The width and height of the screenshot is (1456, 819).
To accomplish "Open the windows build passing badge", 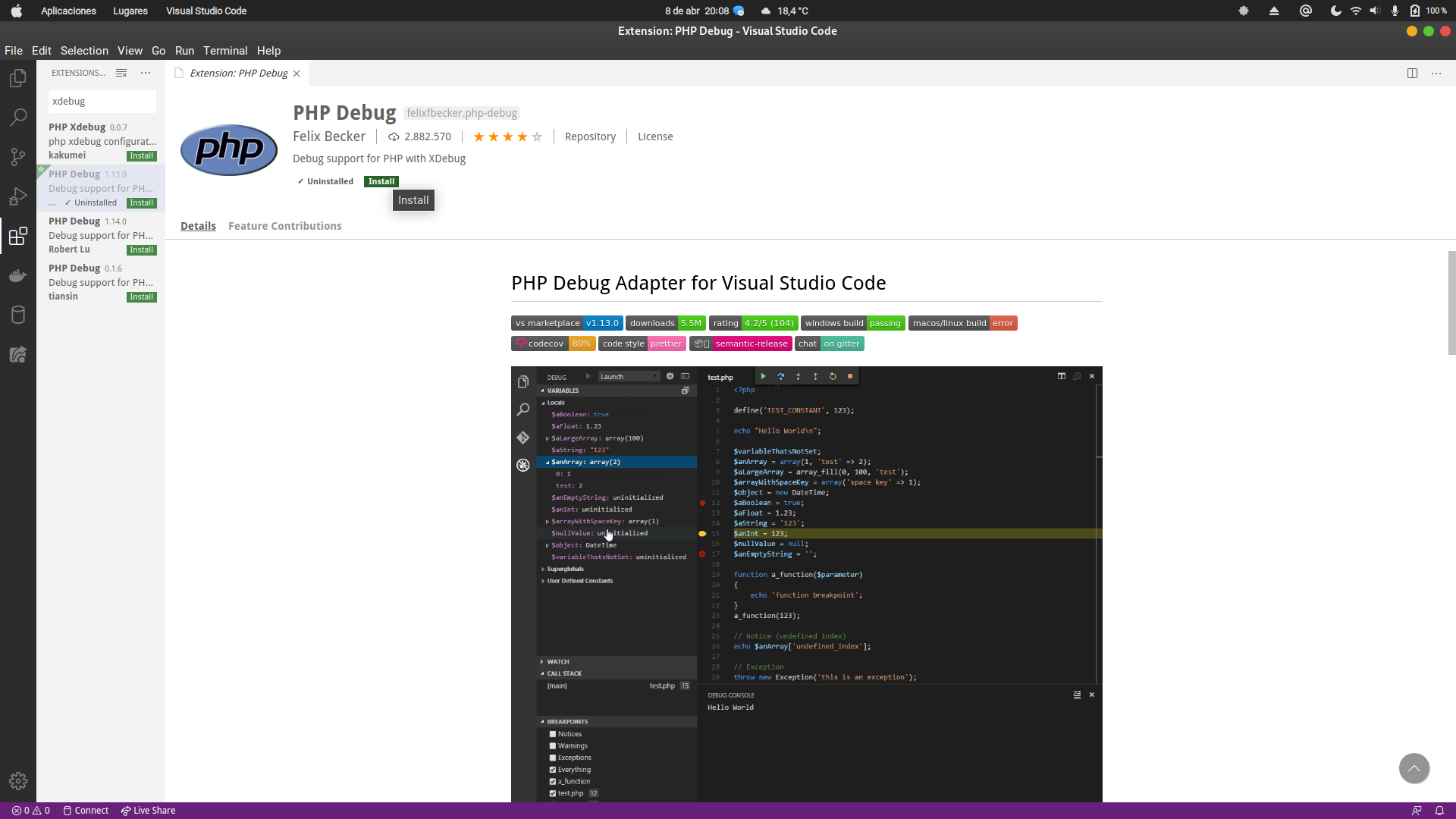I will pyautogui.click(x=853, y=323).
